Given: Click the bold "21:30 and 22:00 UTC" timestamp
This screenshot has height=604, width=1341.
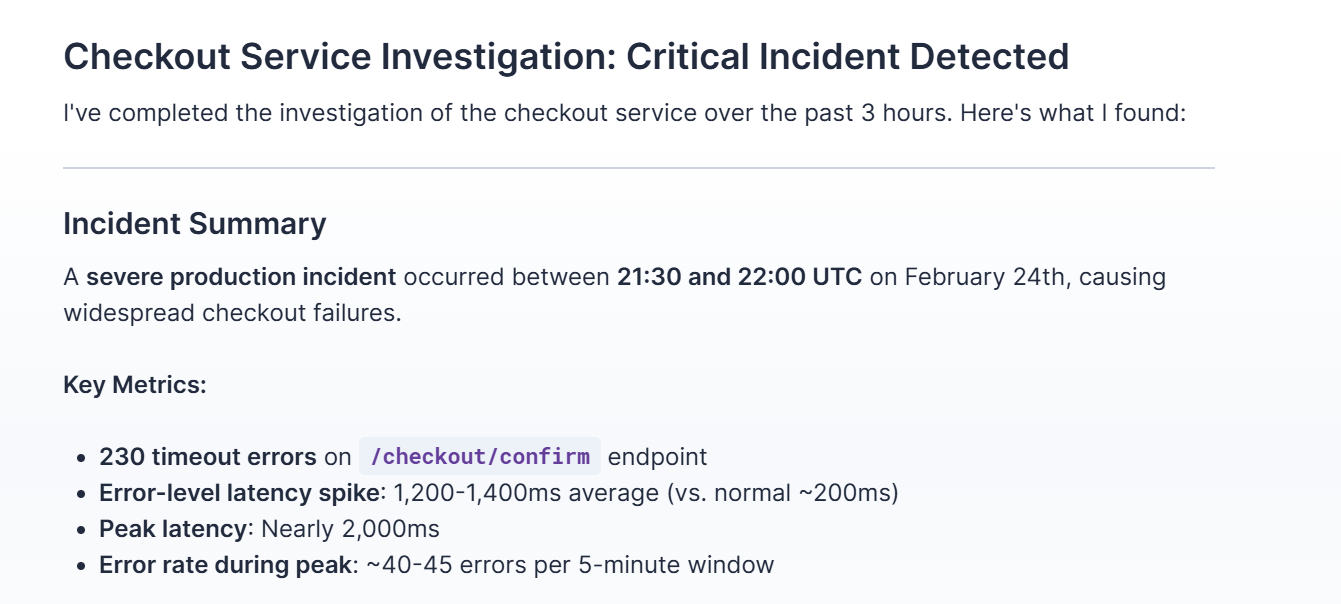Looking at the screenshot, I should 739,277.
